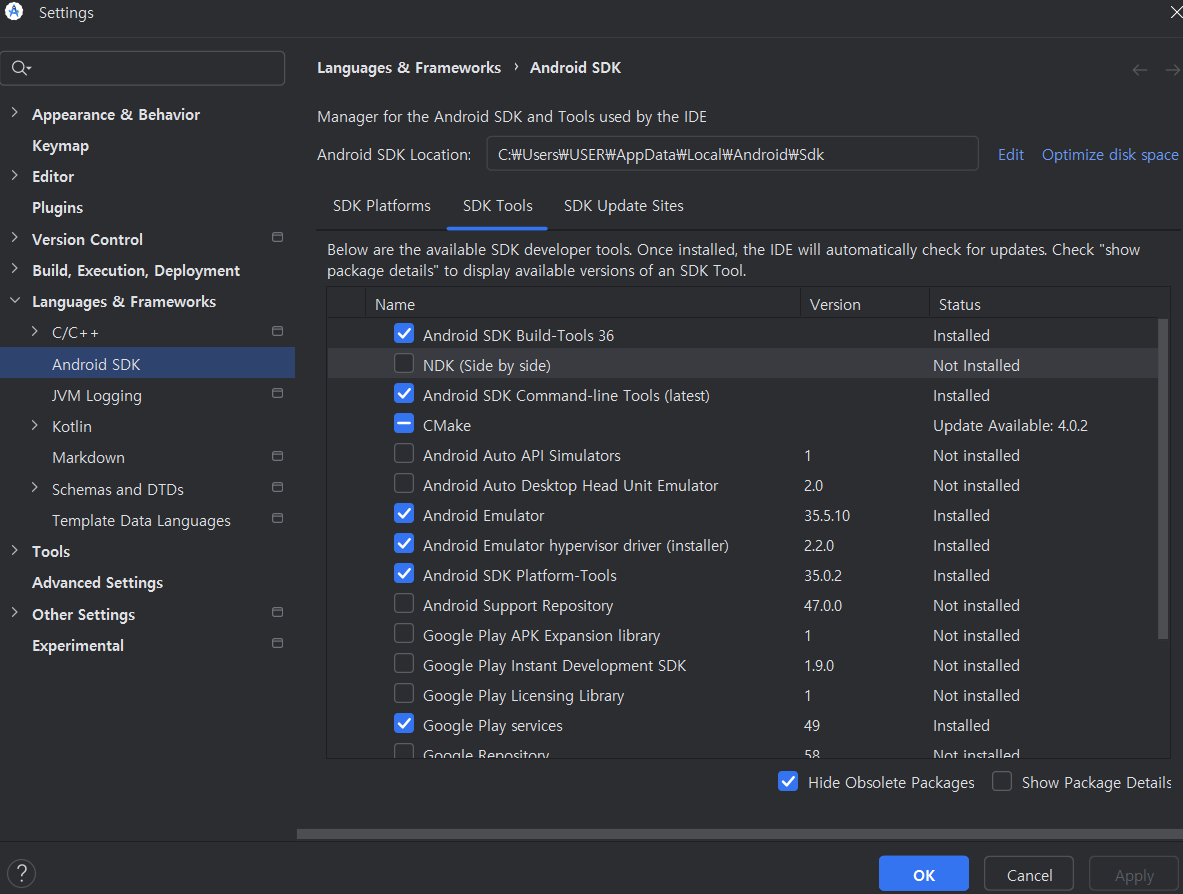The image size is (1183, 894).
Task: Click the Version column header
Action: click(865, 304)
